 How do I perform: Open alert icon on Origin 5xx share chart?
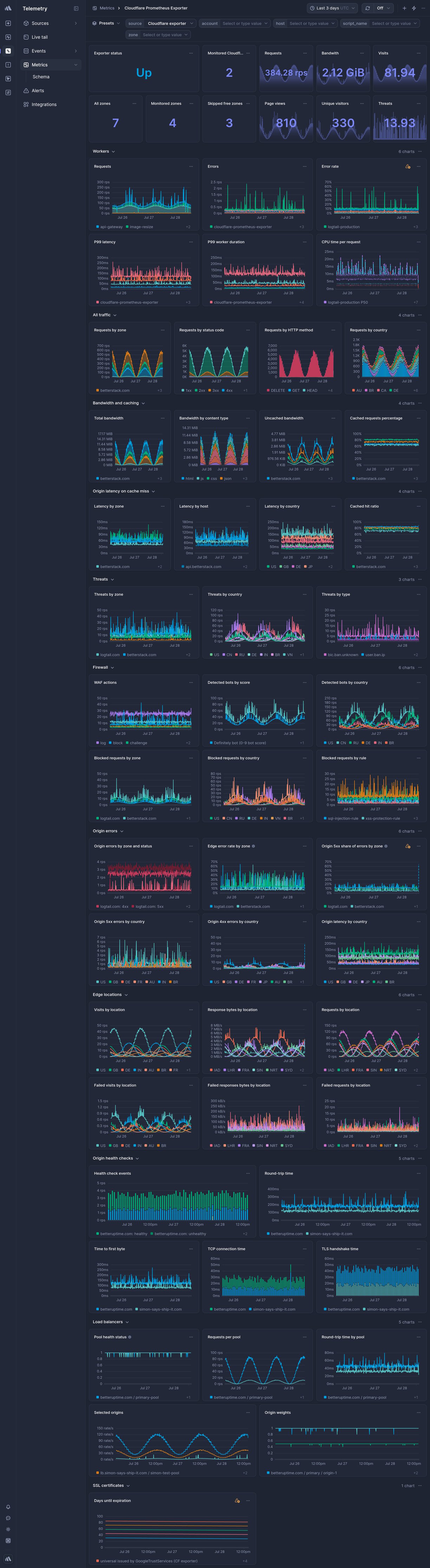pyautogui.click(x=408, y=846)
